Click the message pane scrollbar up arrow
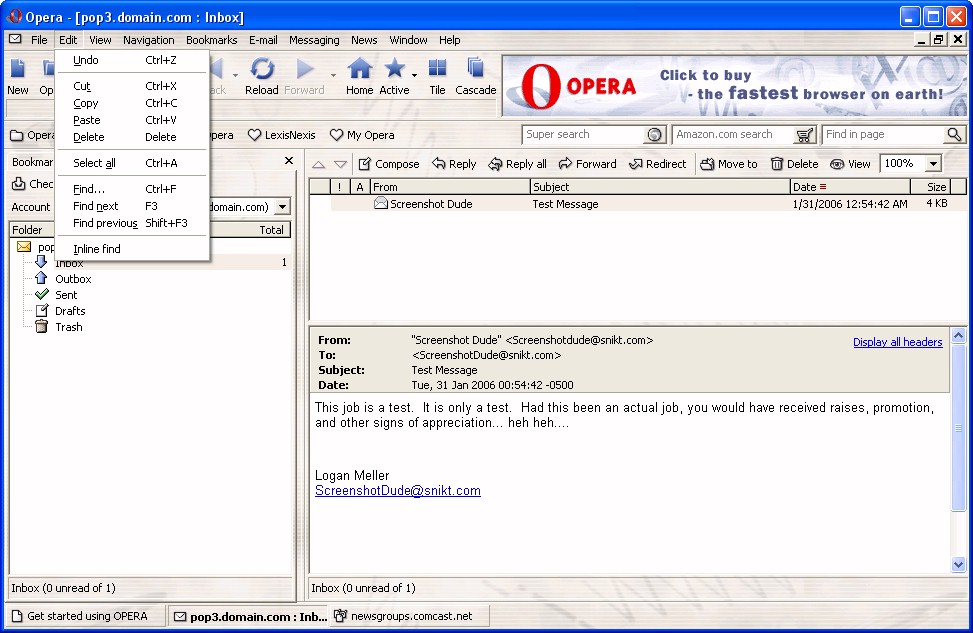Screen dimensions: 973x633 pos(958,336)
